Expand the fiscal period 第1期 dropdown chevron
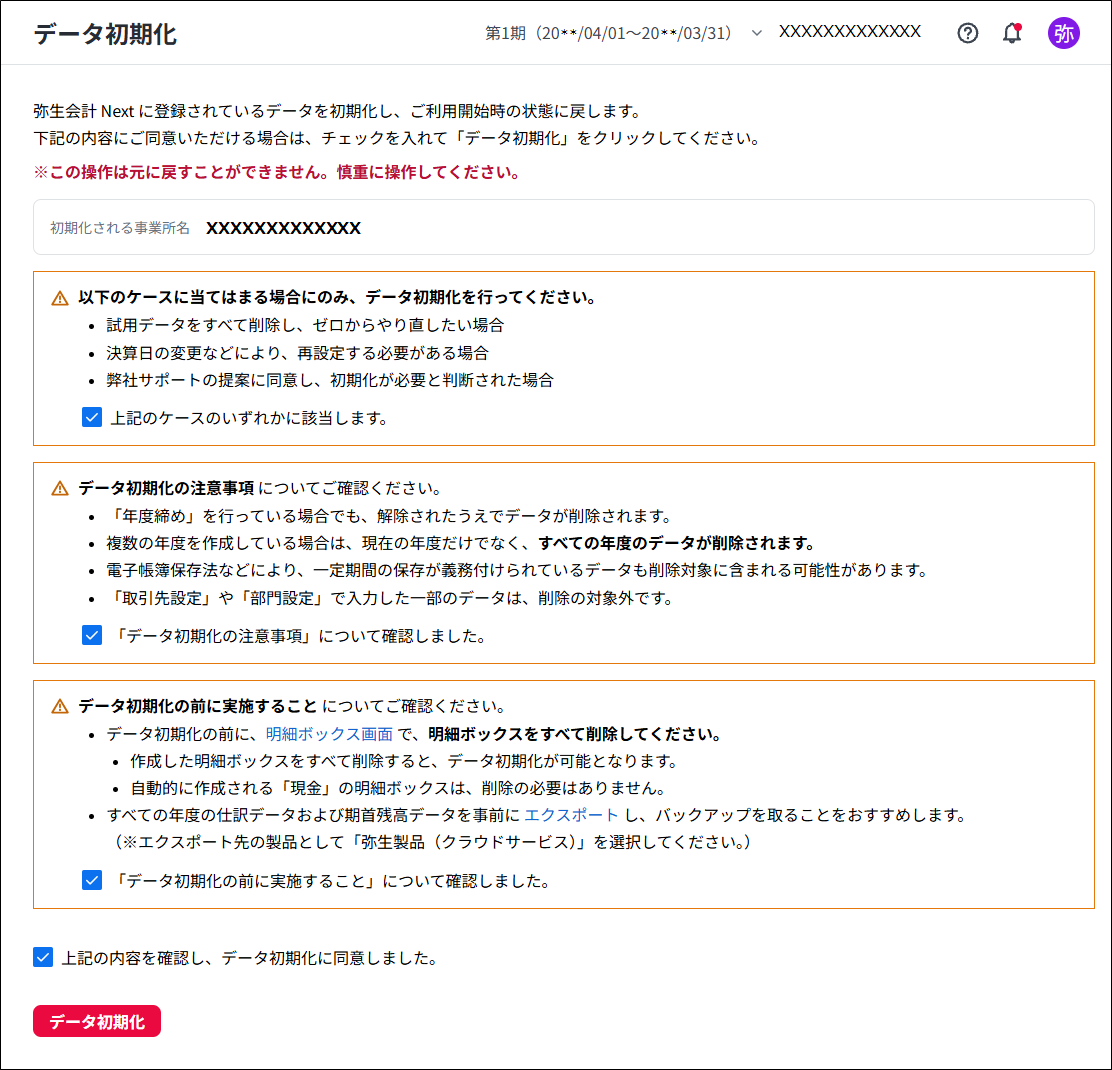Viewport: 1112px width, 1070px height. (757, 33)
